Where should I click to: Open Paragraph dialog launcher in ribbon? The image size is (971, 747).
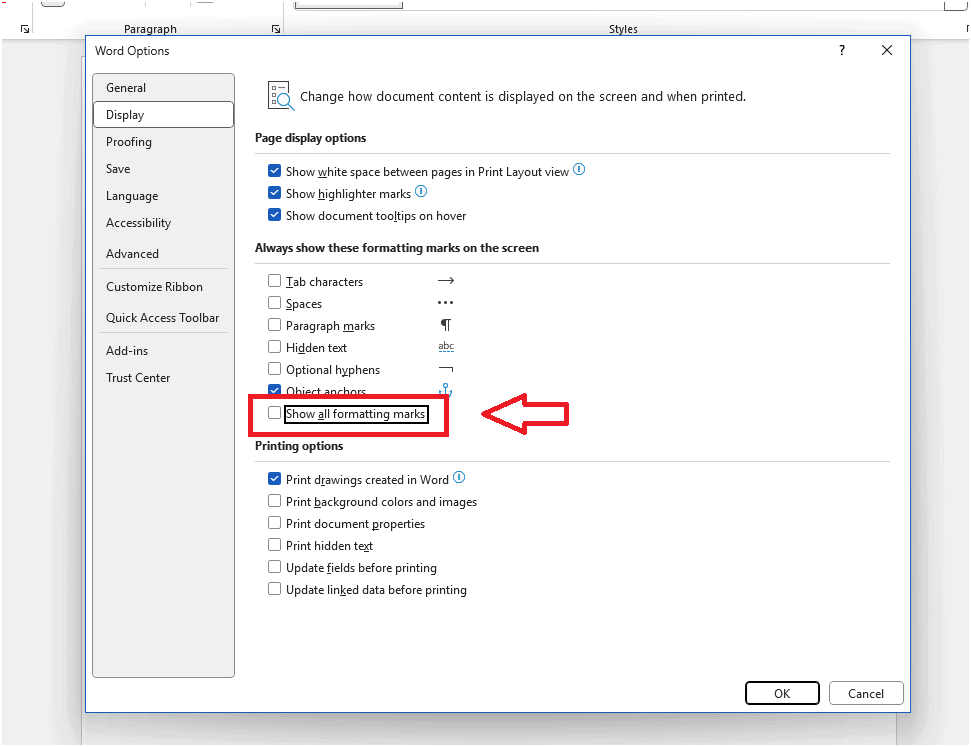click(x=276, y=29)
